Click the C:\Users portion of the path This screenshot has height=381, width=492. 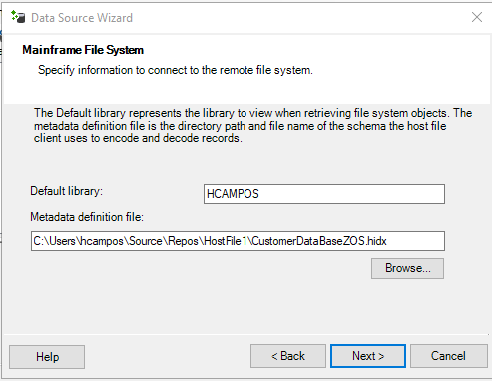click(55, 241)
